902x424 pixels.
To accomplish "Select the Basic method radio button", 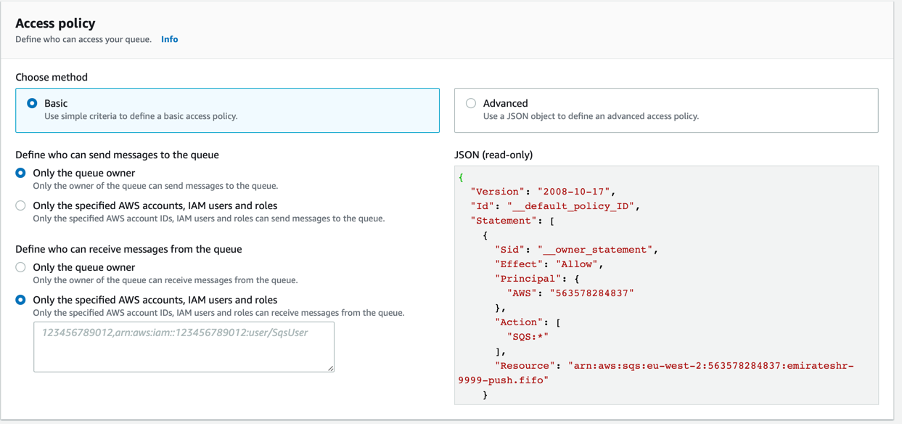I will click(32, 103).
